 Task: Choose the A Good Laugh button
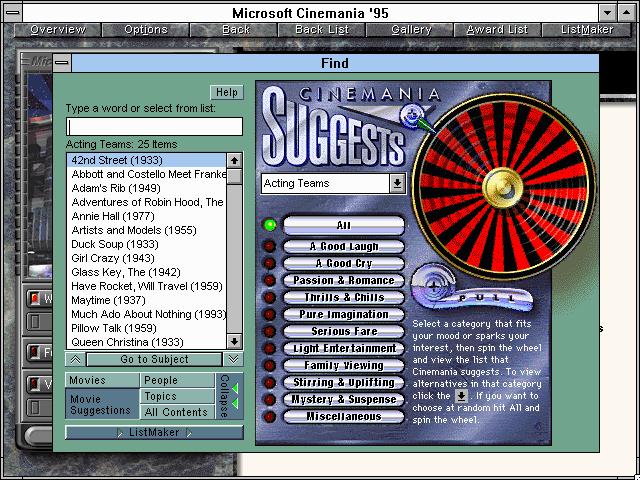tap(344, 246)
